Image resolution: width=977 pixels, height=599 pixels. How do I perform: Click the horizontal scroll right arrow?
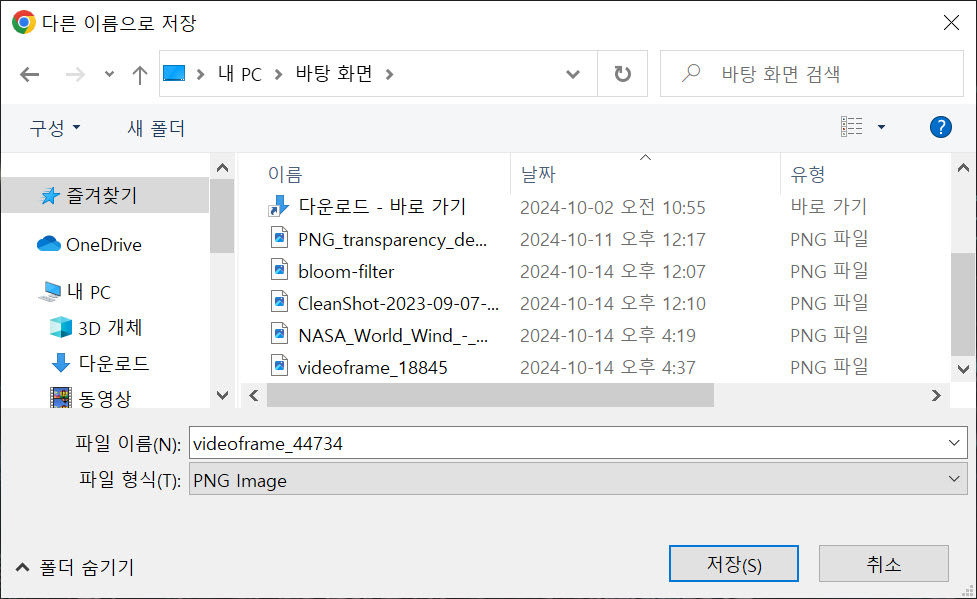[x=936, y=395]
